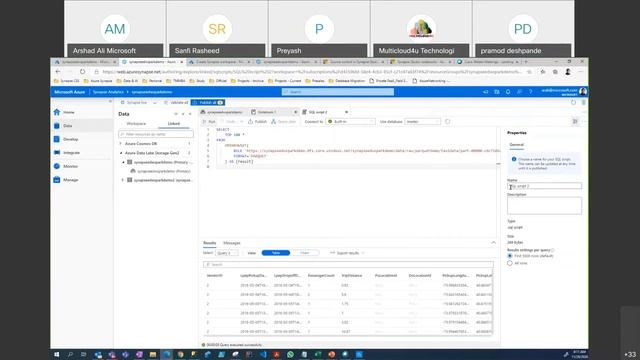The width and height of the screenshot is (640, 360).
Task: Open the Home hub in sidebar
Action: (82, 112)
